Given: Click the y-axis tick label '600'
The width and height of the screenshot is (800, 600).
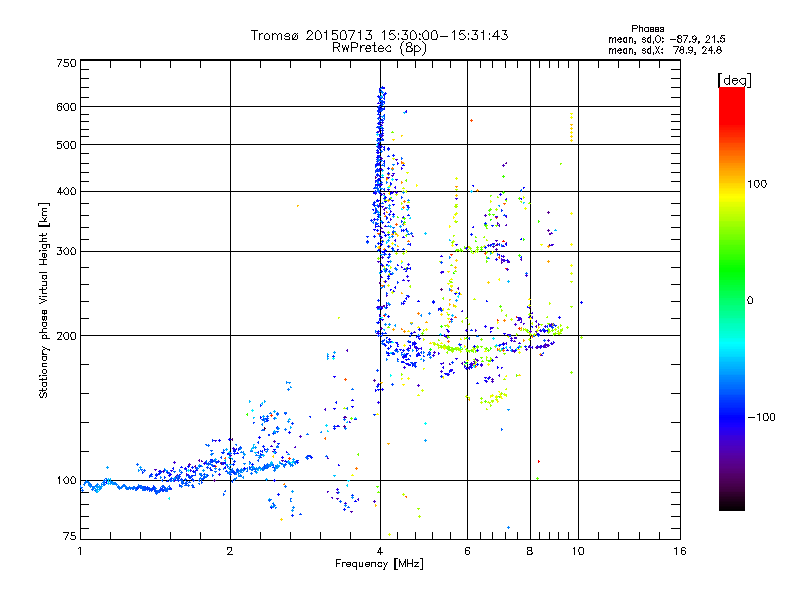Looking at the screenshot, I should (x=66, y=107).
